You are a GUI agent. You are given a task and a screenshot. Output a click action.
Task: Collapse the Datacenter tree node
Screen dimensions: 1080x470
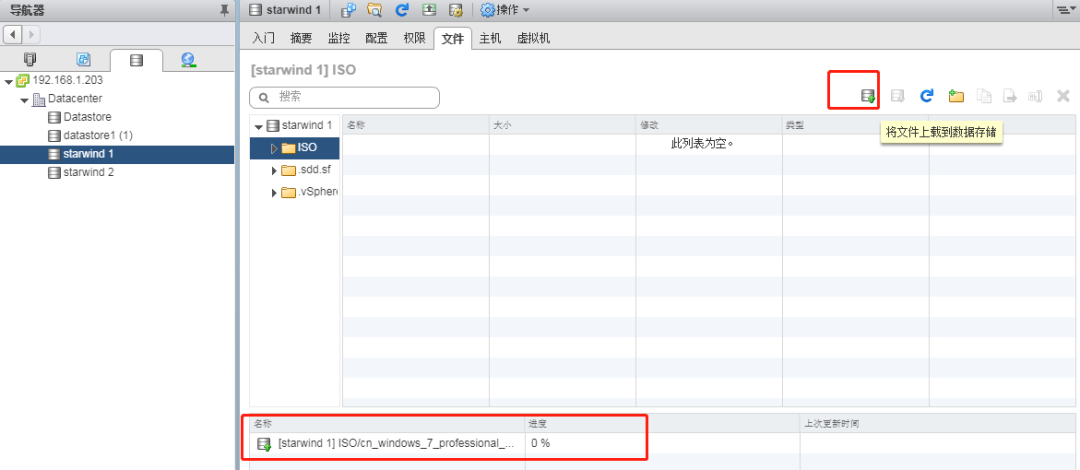pos(24,100)
